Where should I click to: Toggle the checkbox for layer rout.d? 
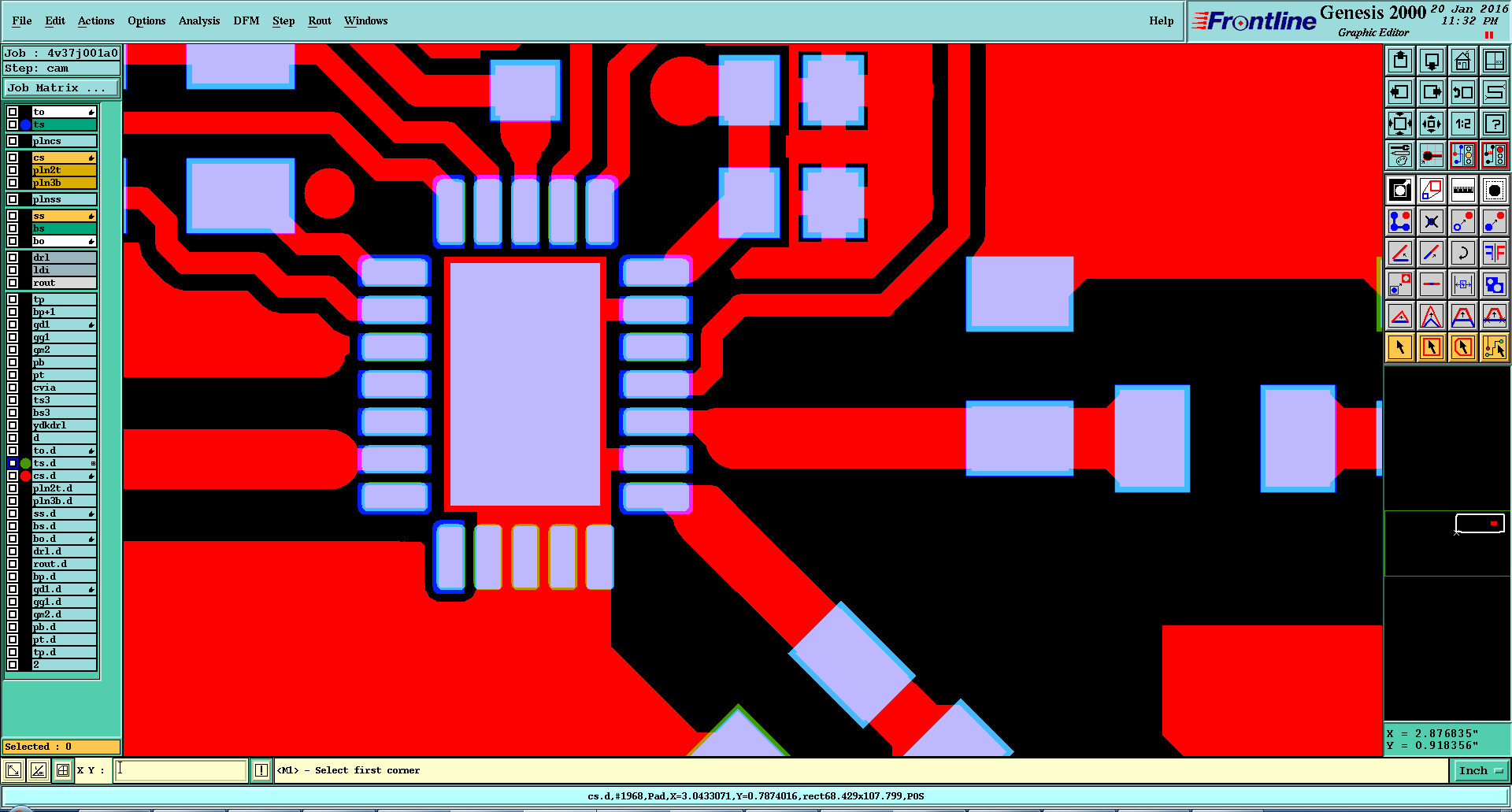[x=13, y=564]
